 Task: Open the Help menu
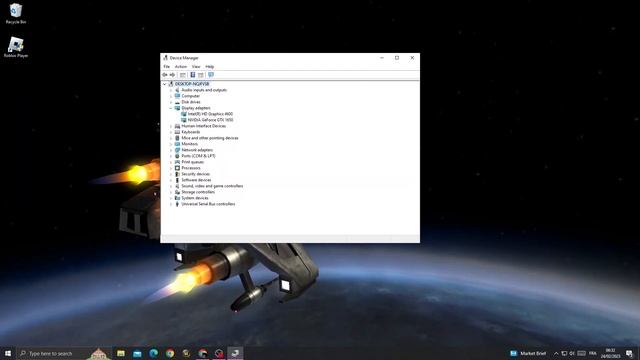(210, 67)
